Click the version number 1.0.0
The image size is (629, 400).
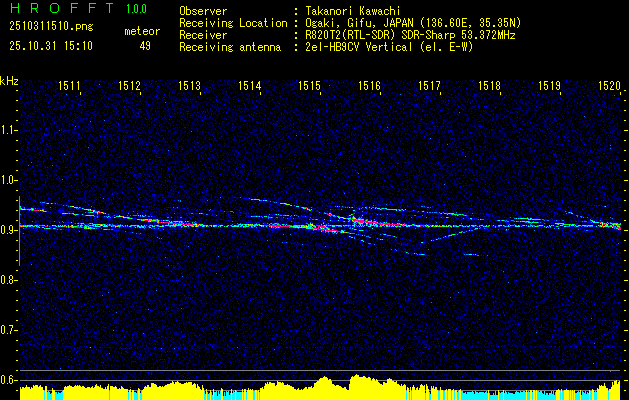pos(136,9)
